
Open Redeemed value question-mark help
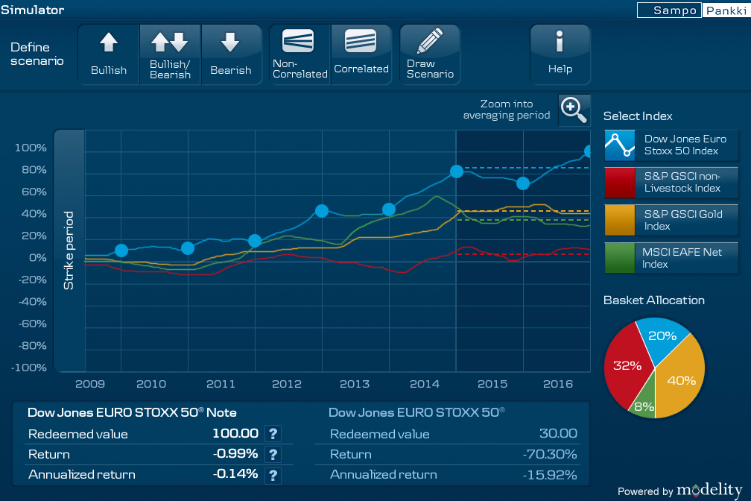click(x=273, y=433)
